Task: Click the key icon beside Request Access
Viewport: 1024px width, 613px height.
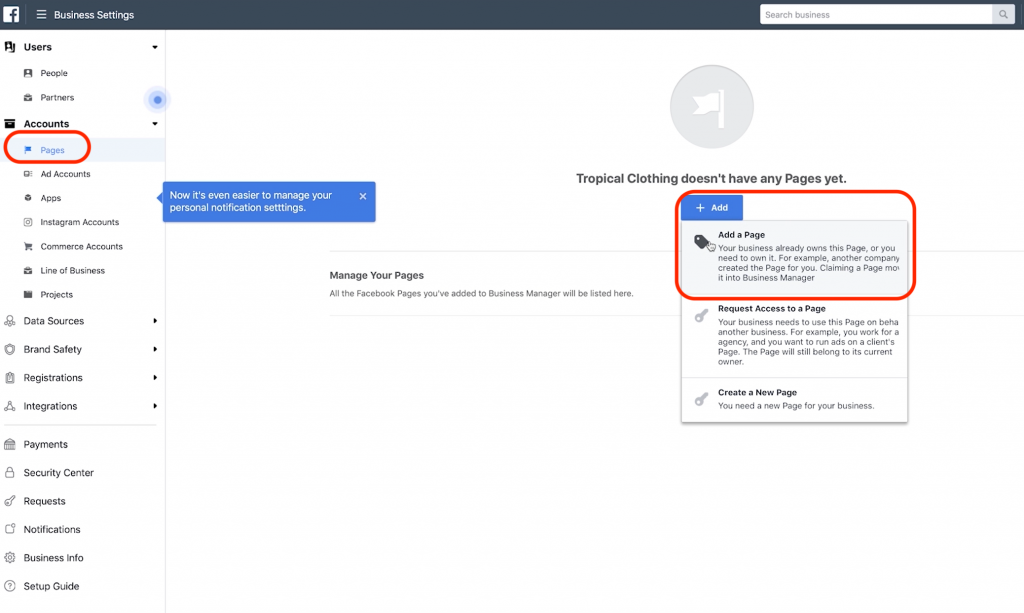Action: 701,316
